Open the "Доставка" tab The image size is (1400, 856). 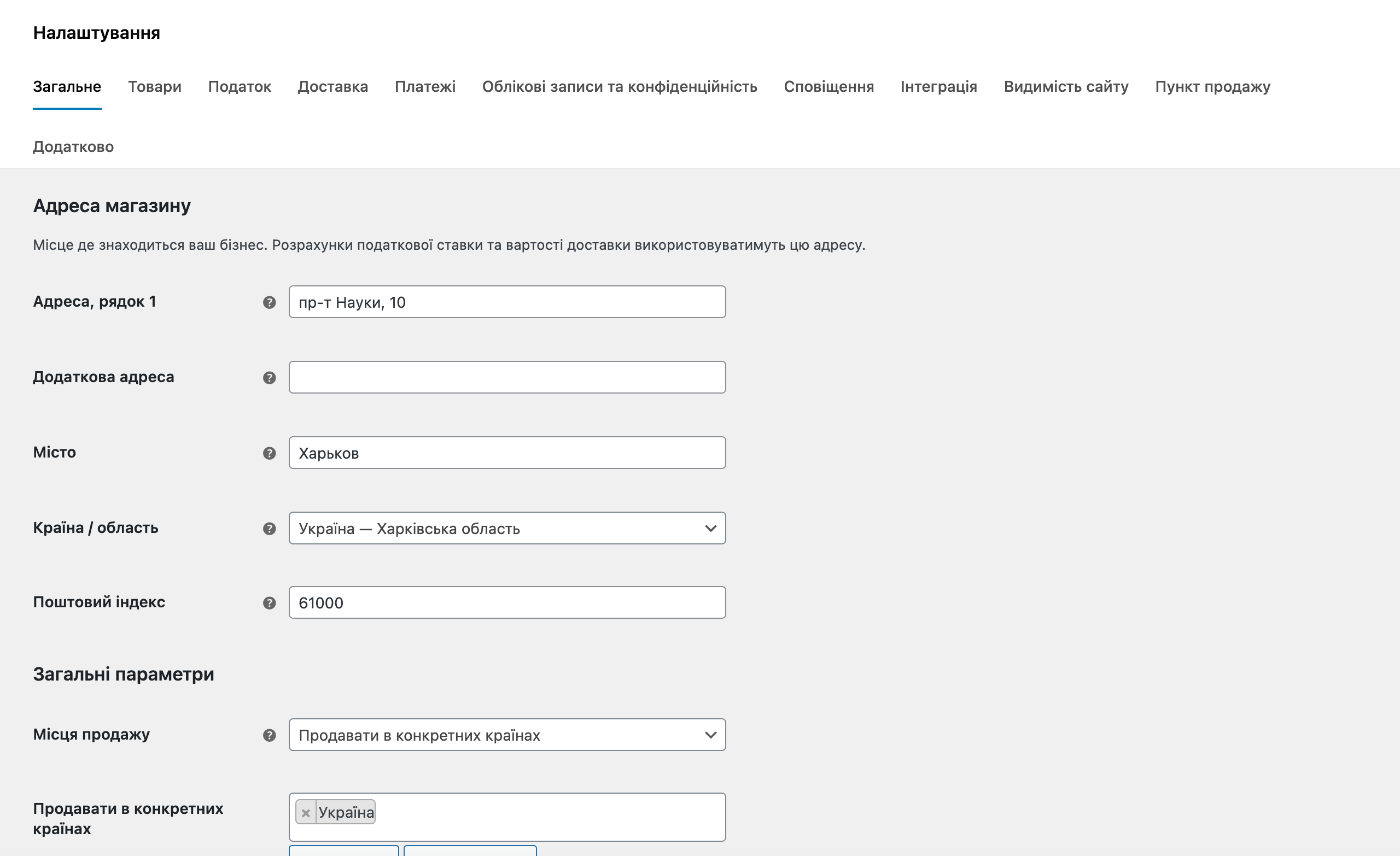point(333,86)
